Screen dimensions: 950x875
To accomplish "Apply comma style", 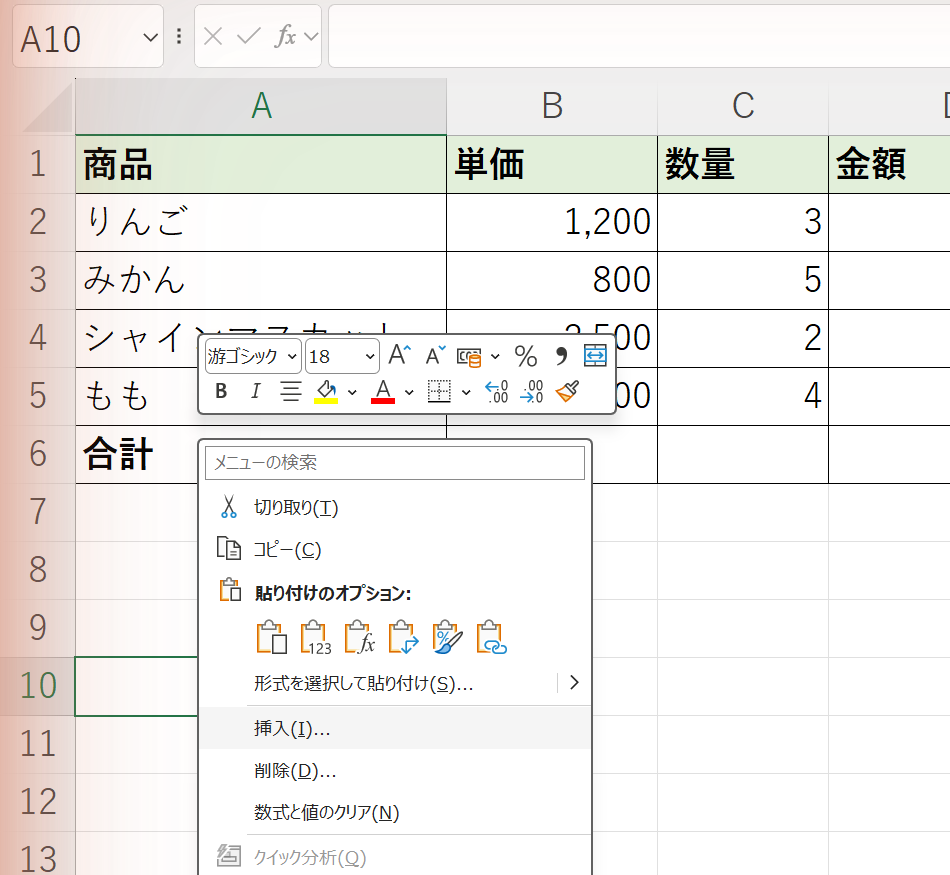I will click(x=561, y=356).
